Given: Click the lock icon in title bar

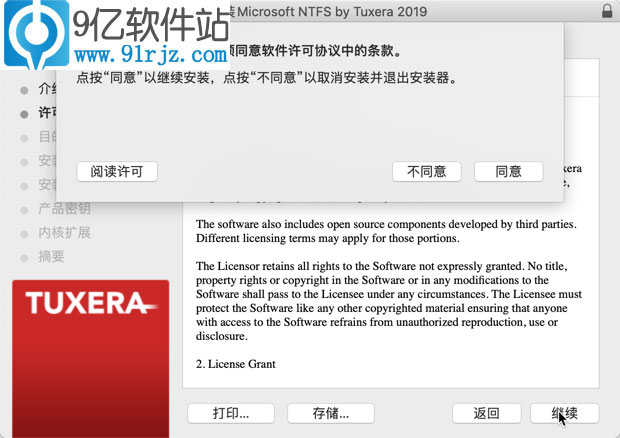Looking at the screenshot, I should tap(607, 11).
